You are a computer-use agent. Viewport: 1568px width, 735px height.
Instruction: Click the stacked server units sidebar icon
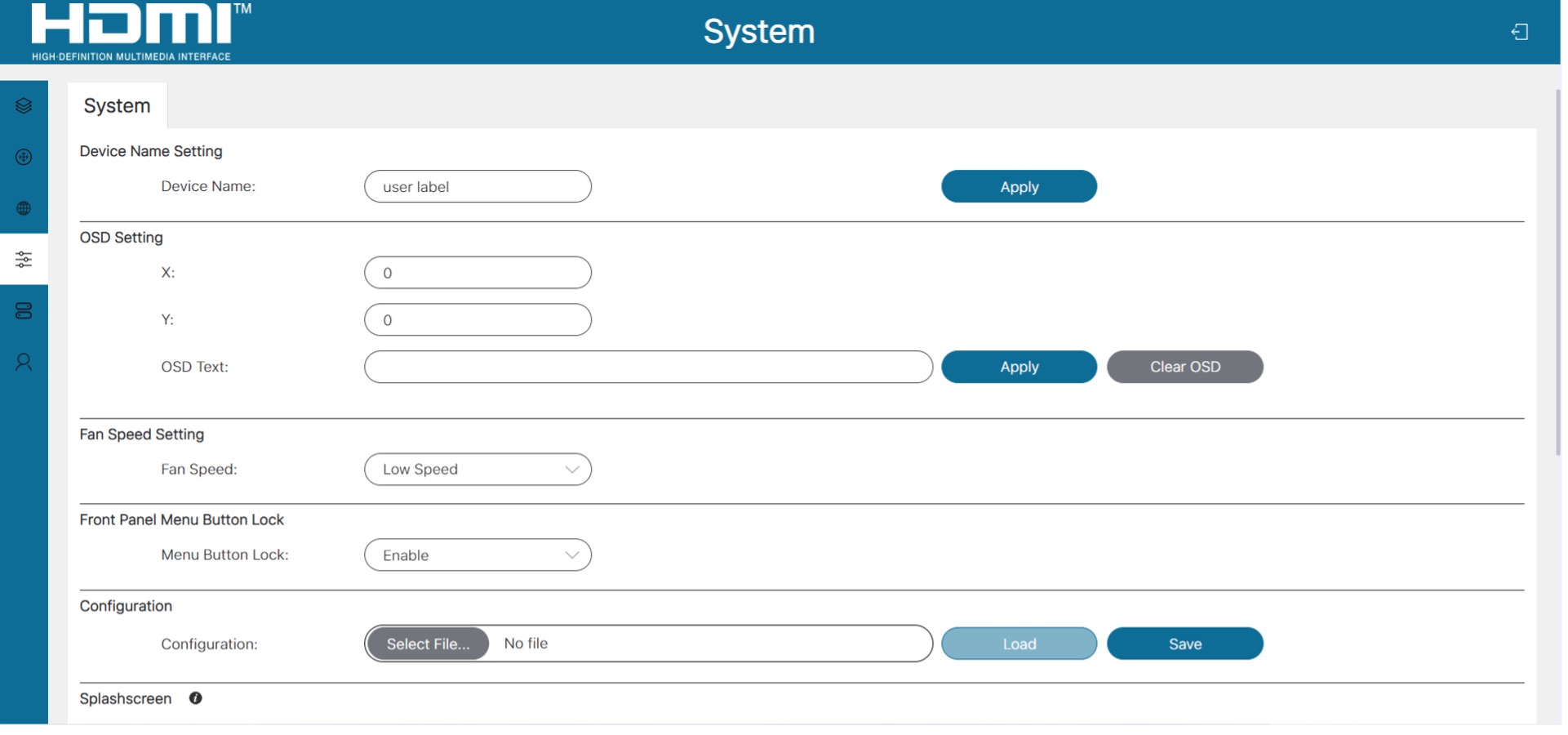[24, 311]
